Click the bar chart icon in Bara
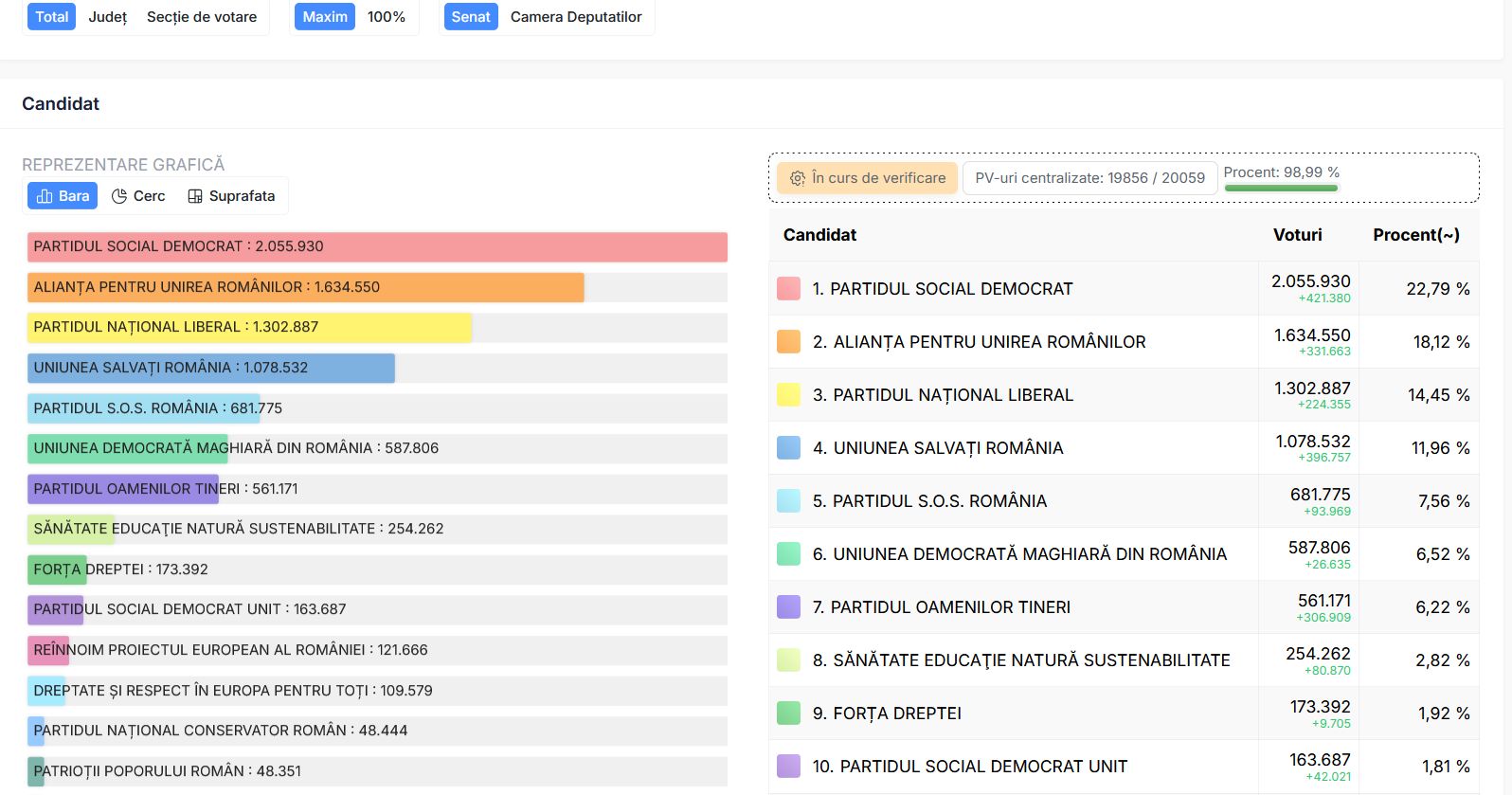Screen dimensions: 1512x795 [44, 196]
